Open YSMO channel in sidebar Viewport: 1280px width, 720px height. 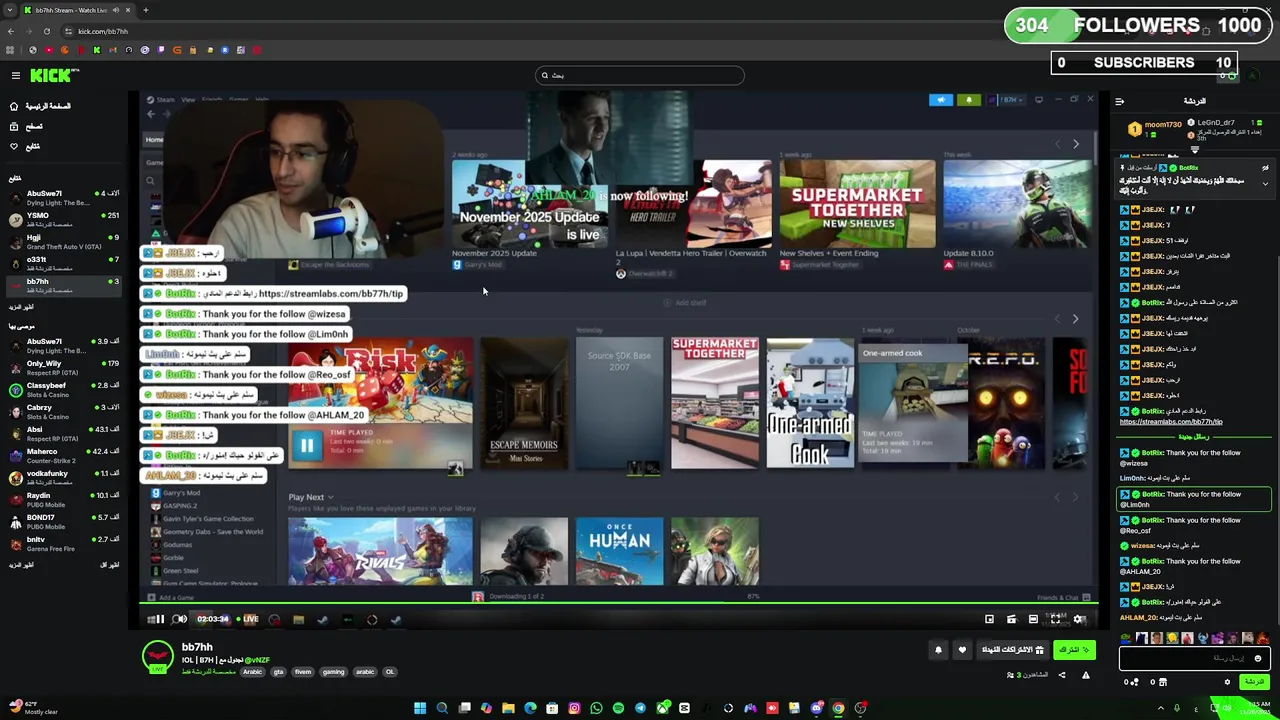click(x=62, y=219)
